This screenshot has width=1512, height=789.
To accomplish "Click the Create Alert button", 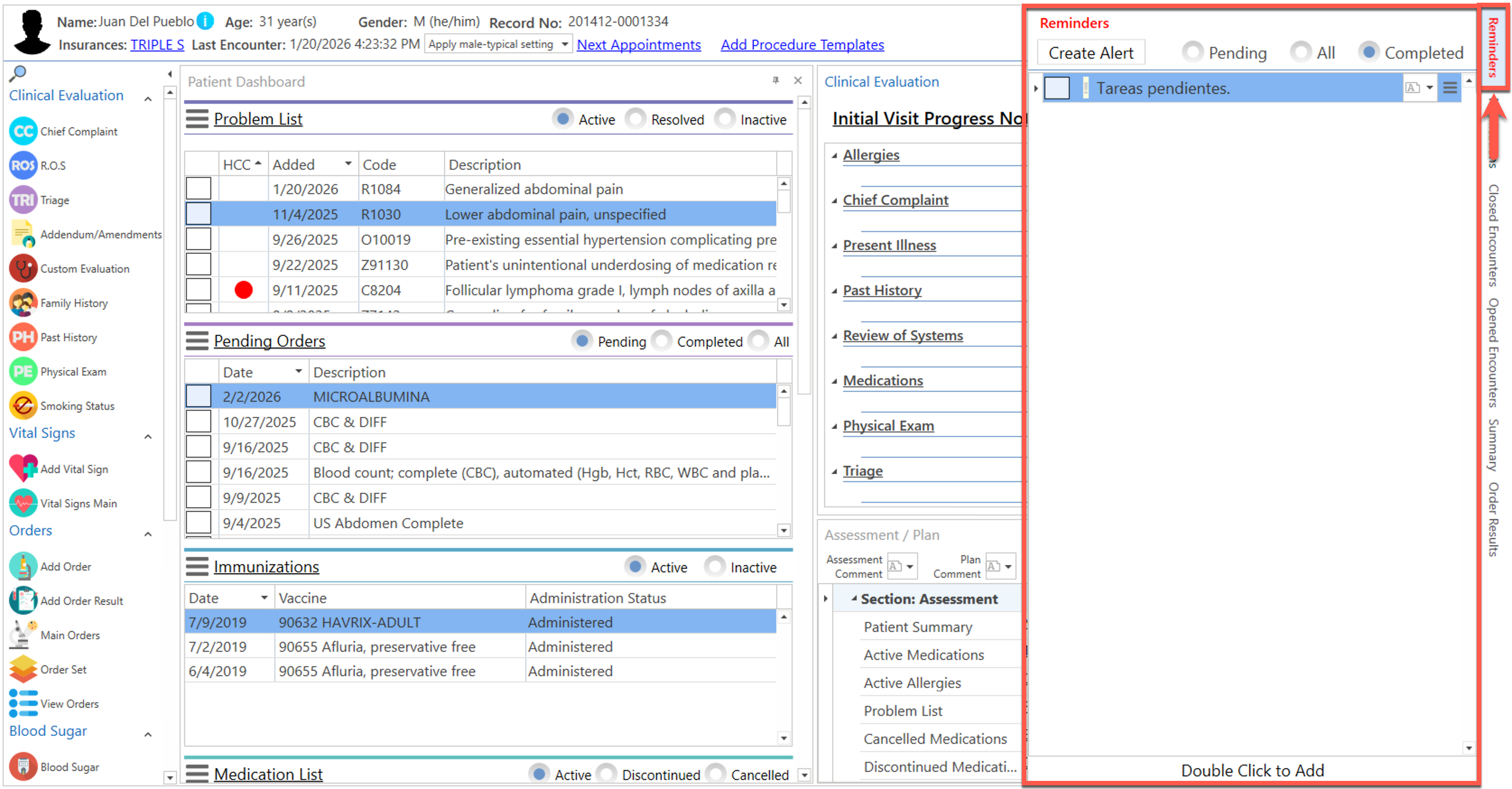I will (1090, 53).
